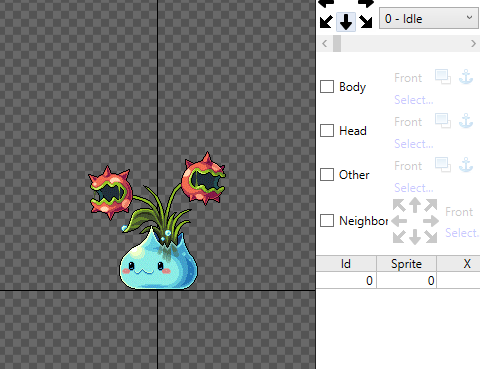Enable the Other reference checkbox
The width and height of the screenshot is (480, 369).
pyautogui.click(x=327, y=174)
